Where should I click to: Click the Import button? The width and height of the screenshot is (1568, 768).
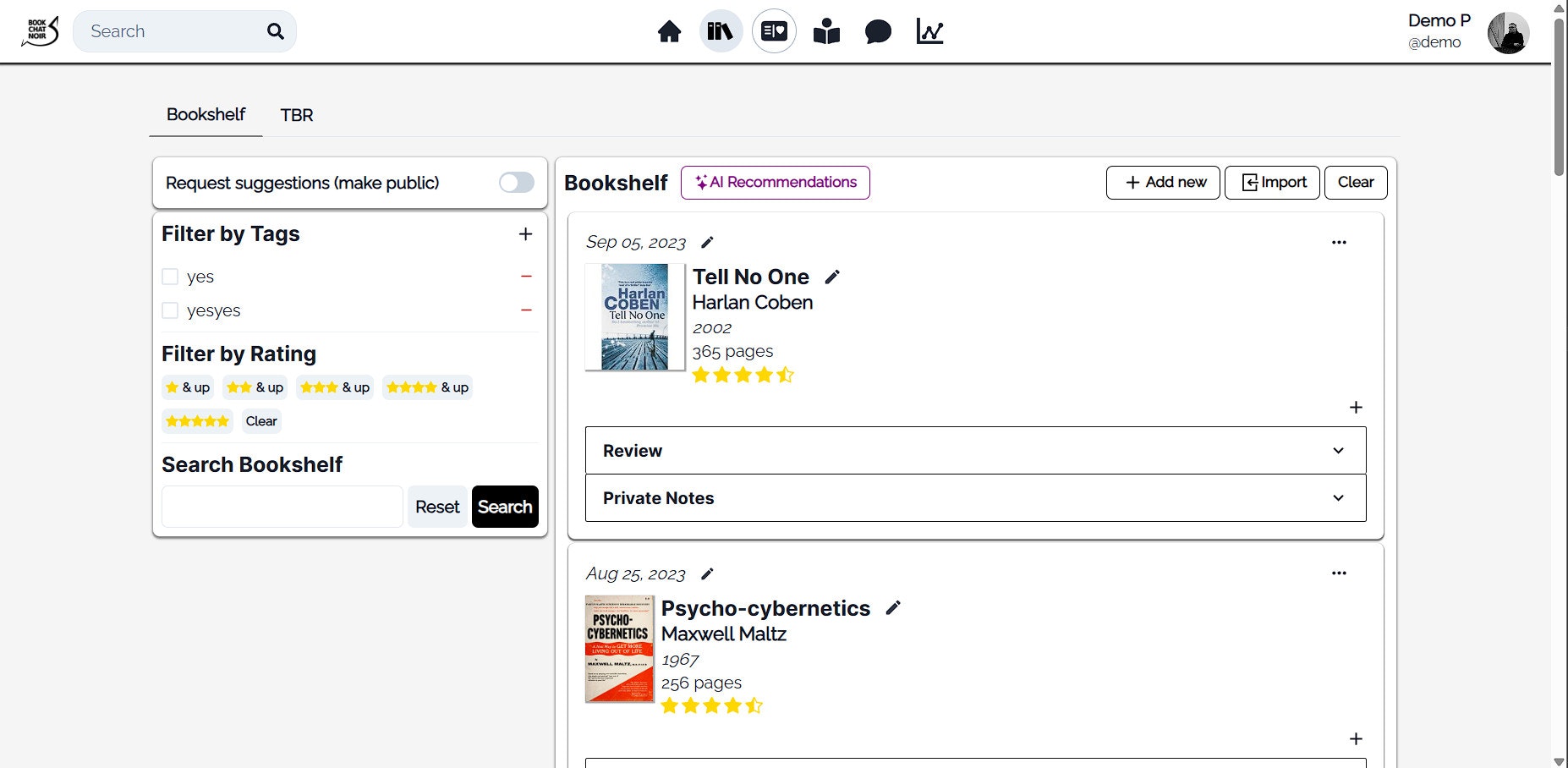(1272, 183)
